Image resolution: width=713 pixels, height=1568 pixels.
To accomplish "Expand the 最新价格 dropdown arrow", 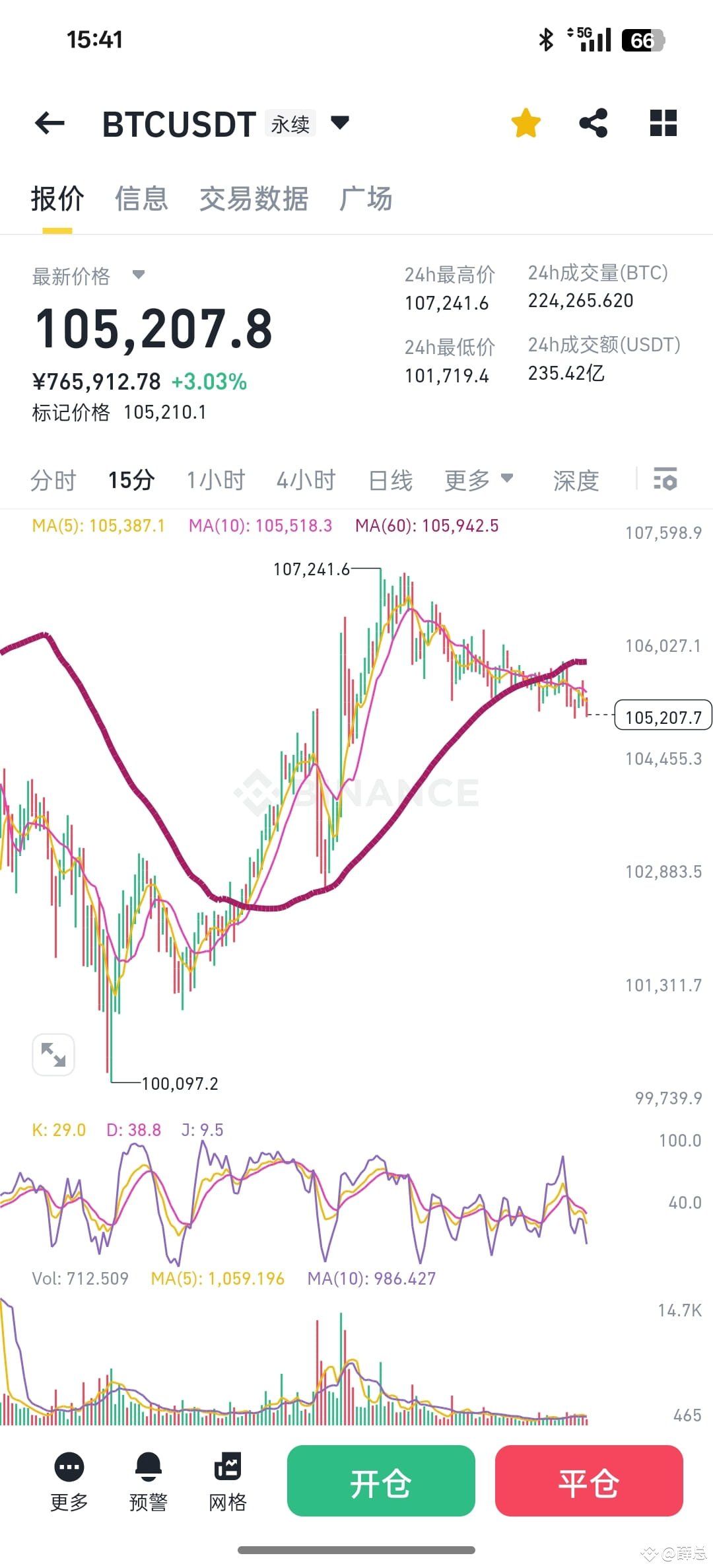I will [137, 277].
